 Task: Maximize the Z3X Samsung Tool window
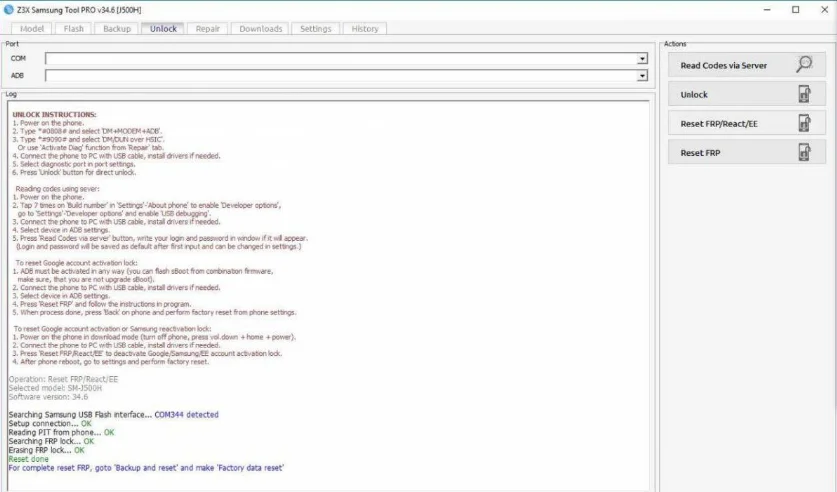point(795,10)
